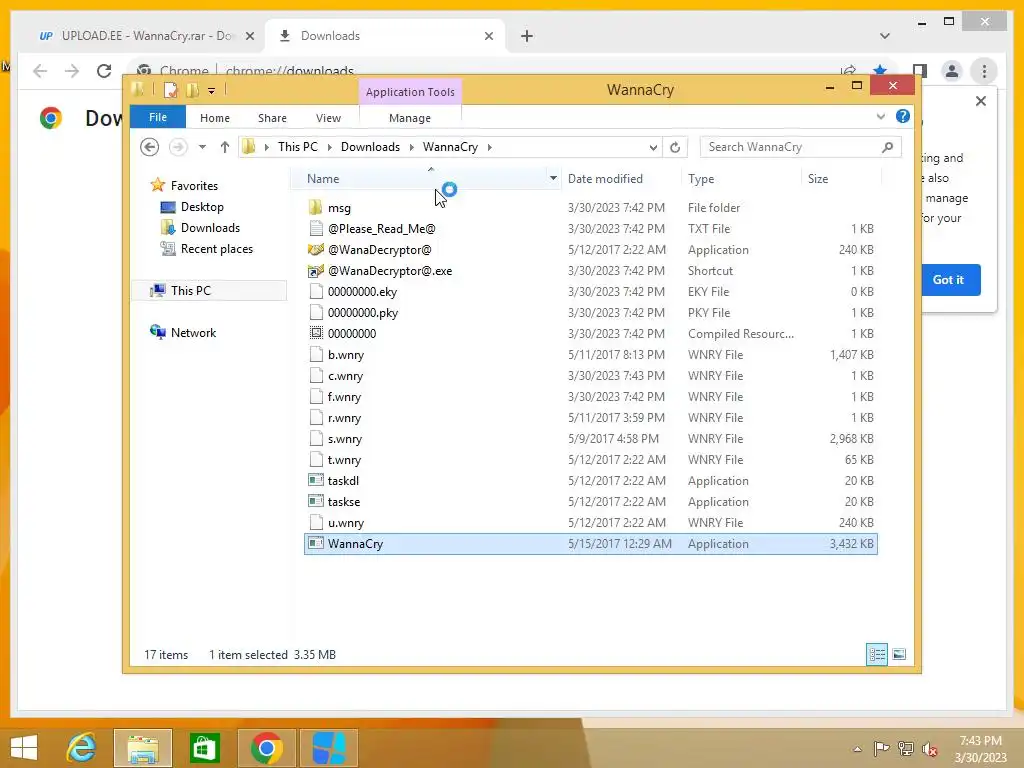This screenshot has width=1024, height=768.
Task: Click the @Please_Read_Me@ text file icon
Action: (x=315, y=229)
